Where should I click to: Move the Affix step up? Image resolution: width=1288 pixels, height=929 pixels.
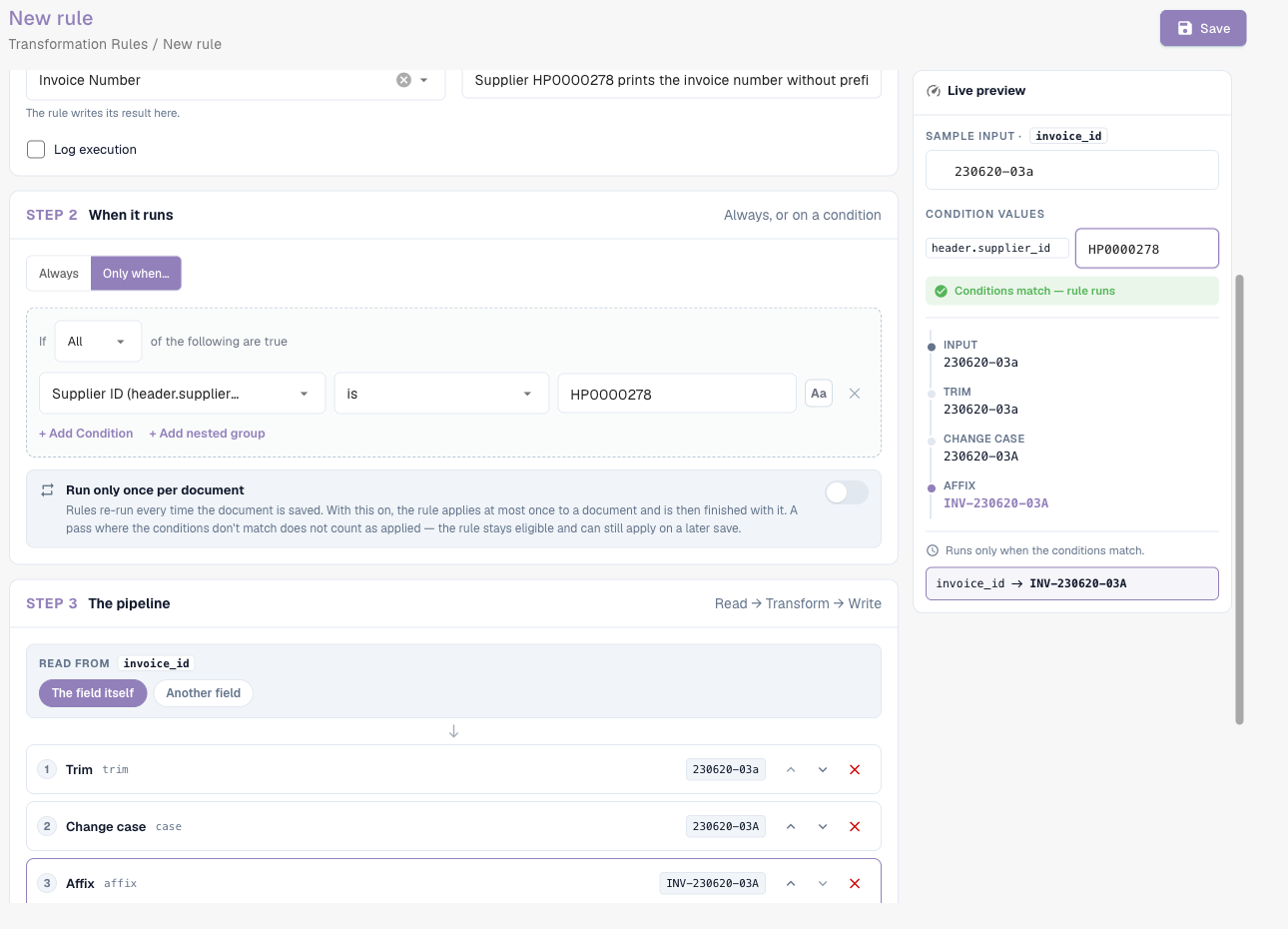click(791, 884)
